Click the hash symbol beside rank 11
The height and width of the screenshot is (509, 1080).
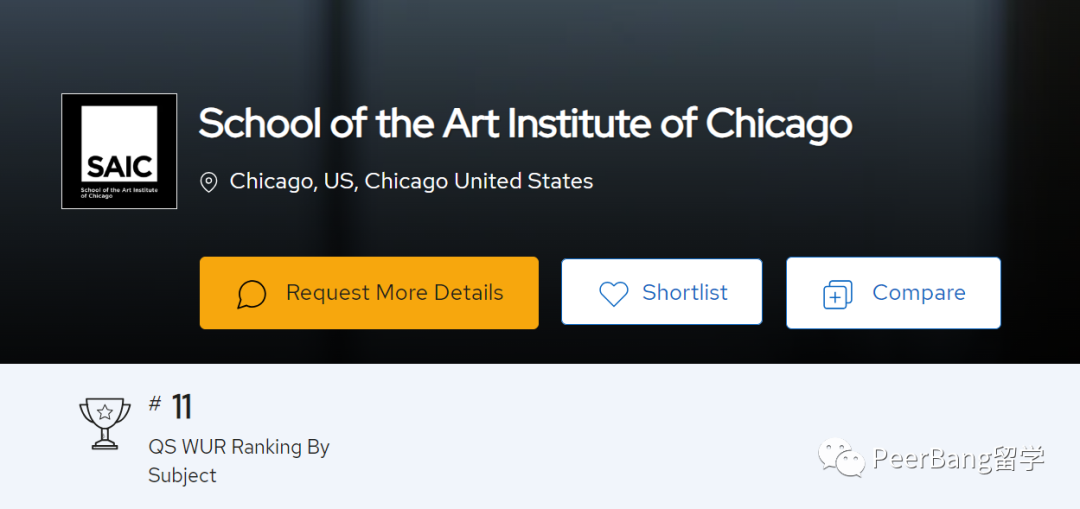(x=155, y=404)
